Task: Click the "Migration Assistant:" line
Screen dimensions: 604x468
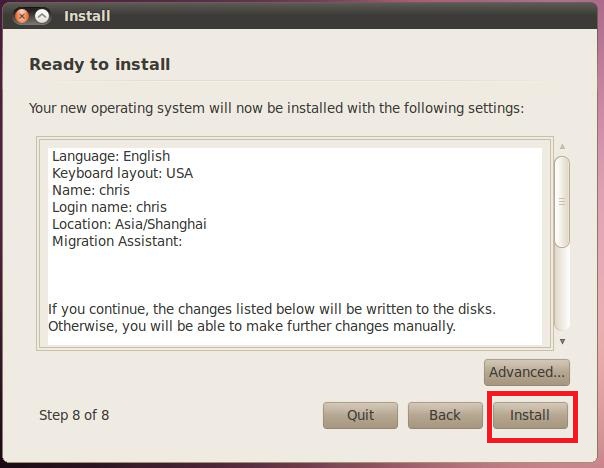Action: tap(117, 241)
